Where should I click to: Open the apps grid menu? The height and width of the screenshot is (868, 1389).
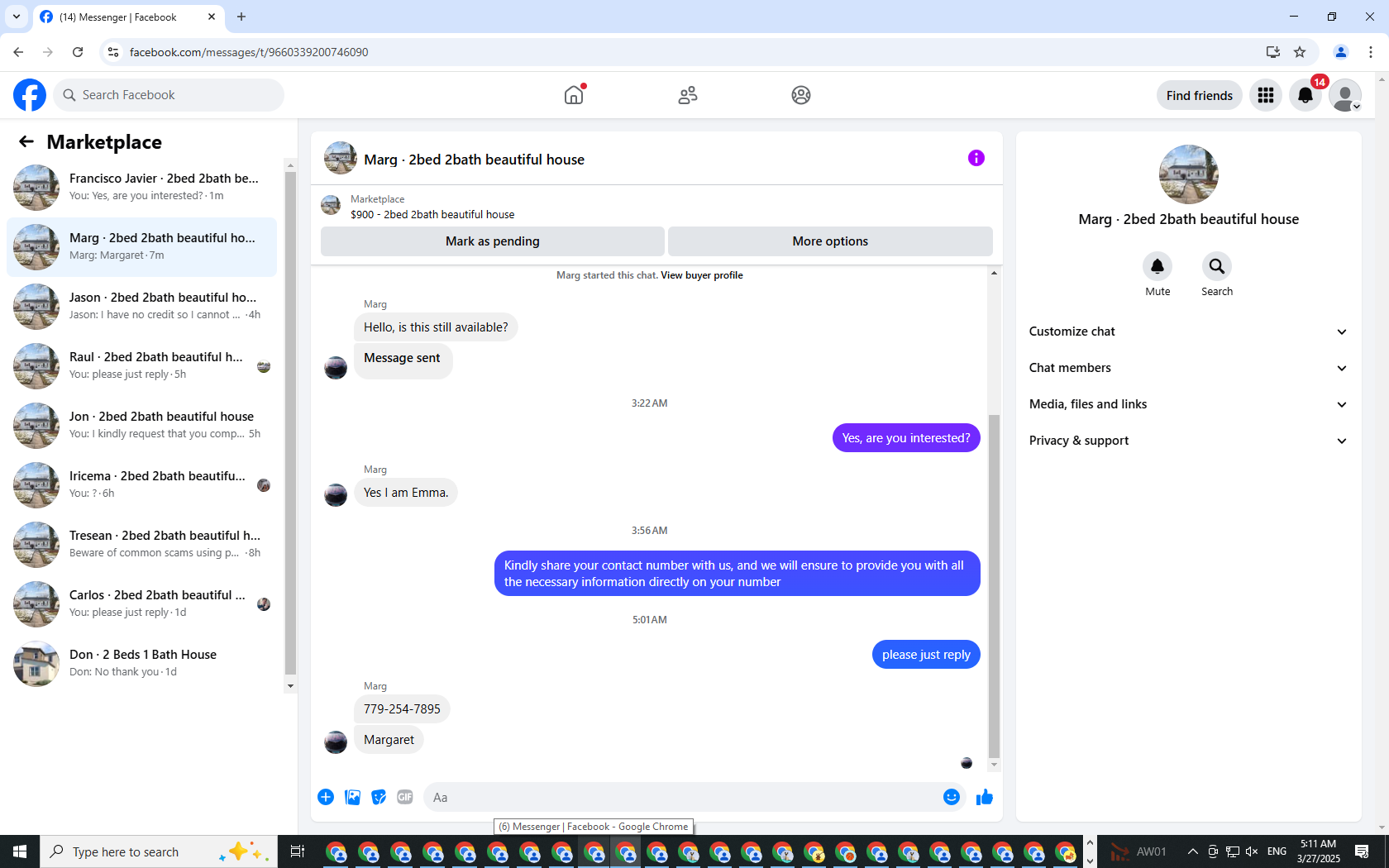1266,95
